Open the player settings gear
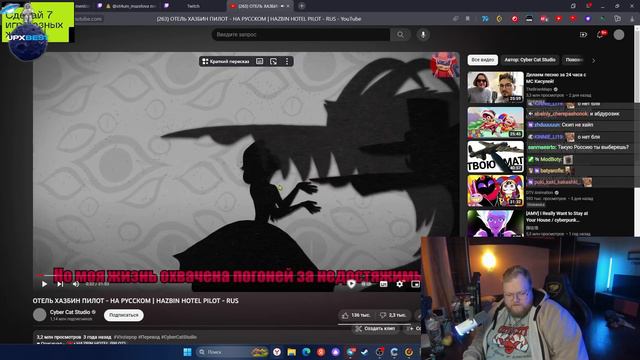The height and width of the screenshot is (360, 640). 400,284
